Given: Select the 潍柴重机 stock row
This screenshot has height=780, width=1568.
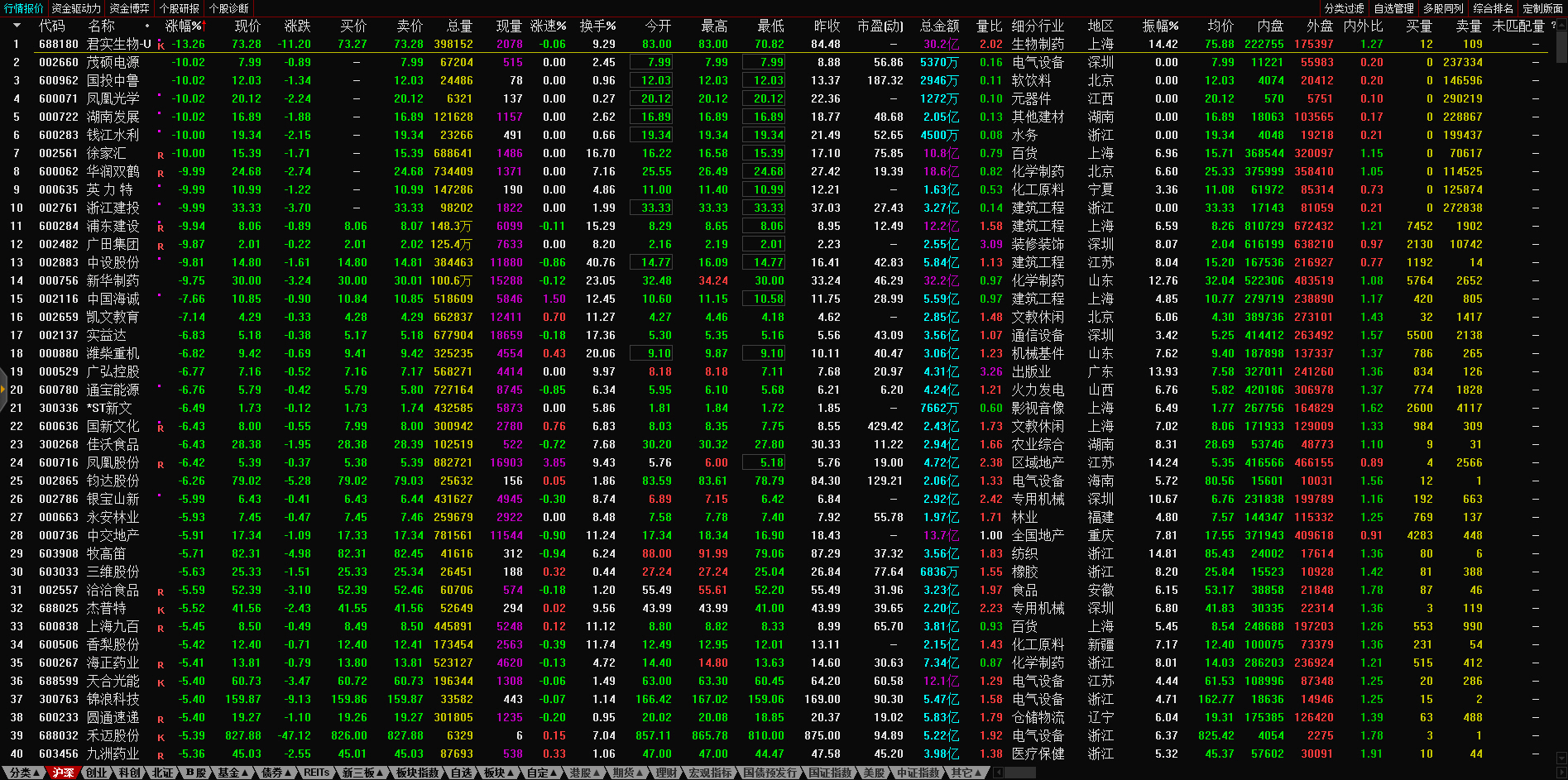Looking at the screenshot, I should [x=113, y=353].
